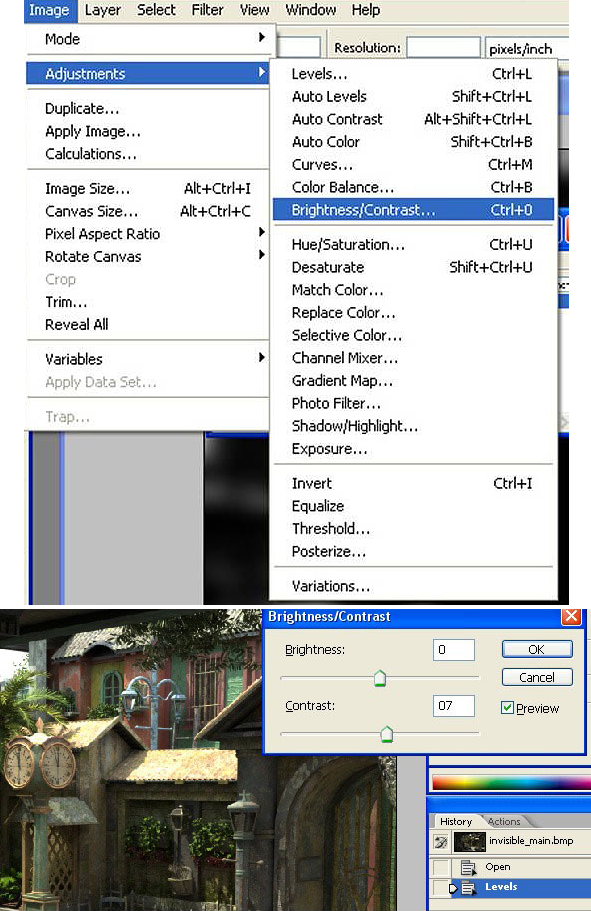Expand the Mode submenu

[148, 39]
